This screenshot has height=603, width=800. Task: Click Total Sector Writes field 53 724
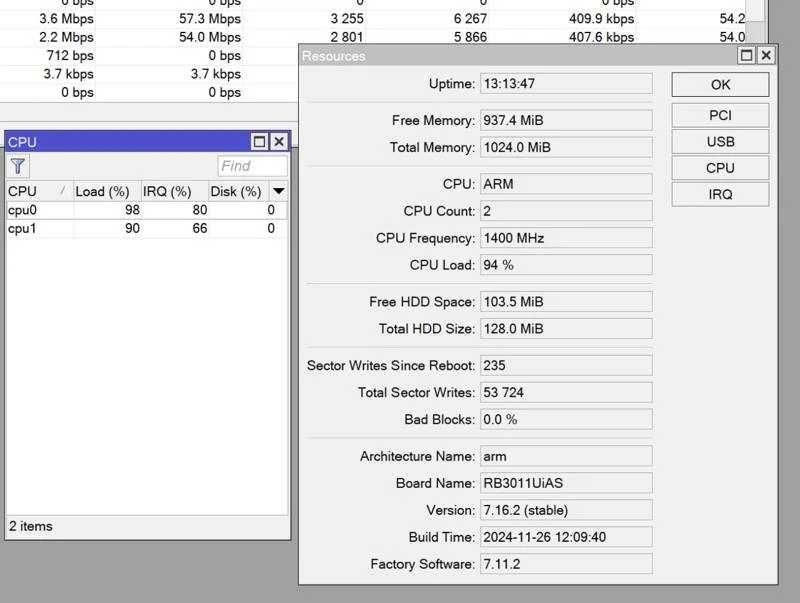pos(566,392)
